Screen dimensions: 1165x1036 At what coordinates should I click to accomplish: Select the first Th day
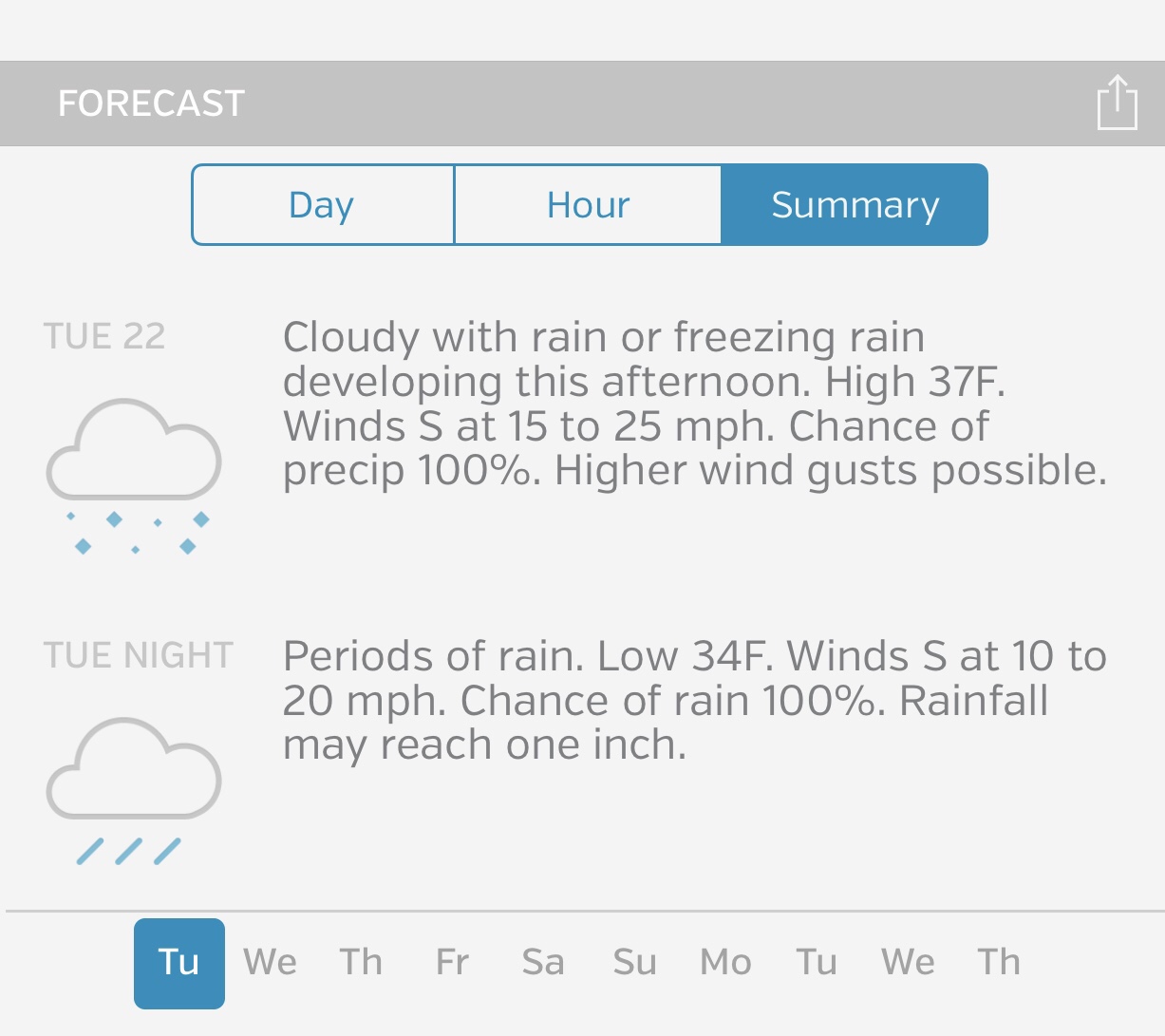tap(361, 963)
